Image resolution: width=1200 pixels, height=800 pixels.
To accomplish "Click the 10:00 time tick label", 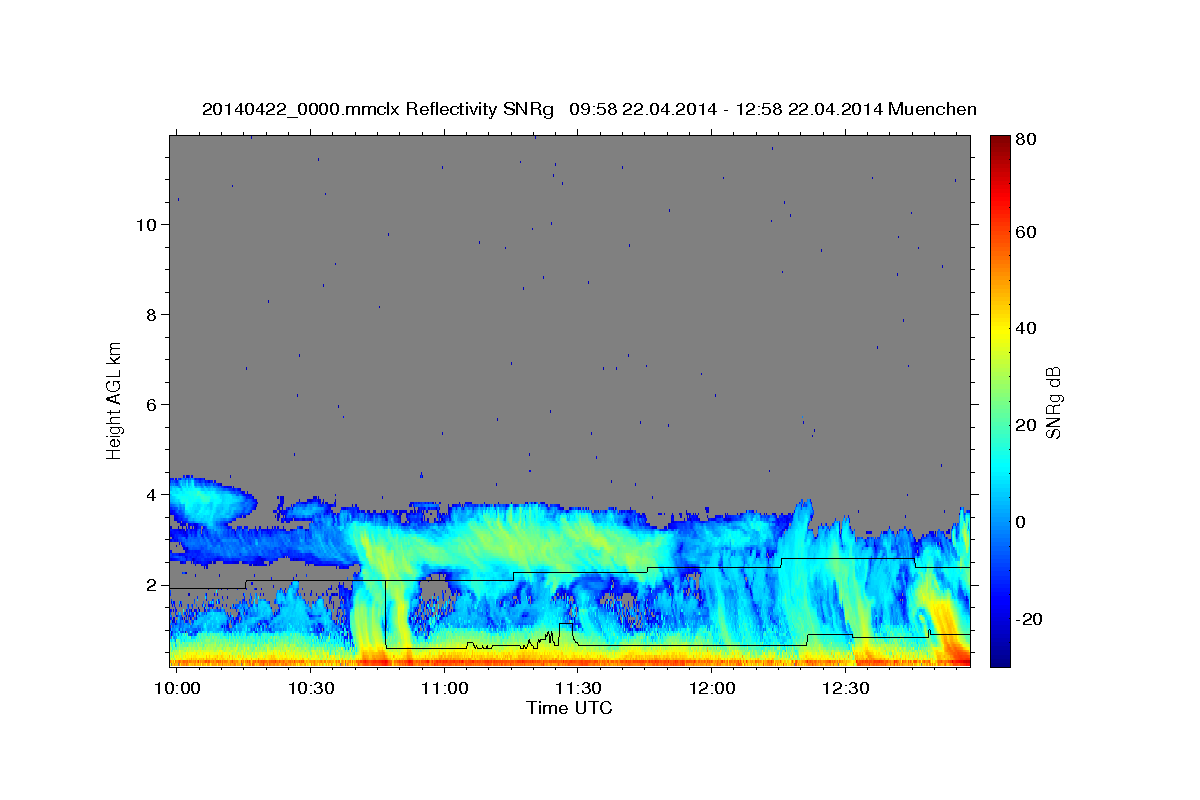I will (179, 689).
